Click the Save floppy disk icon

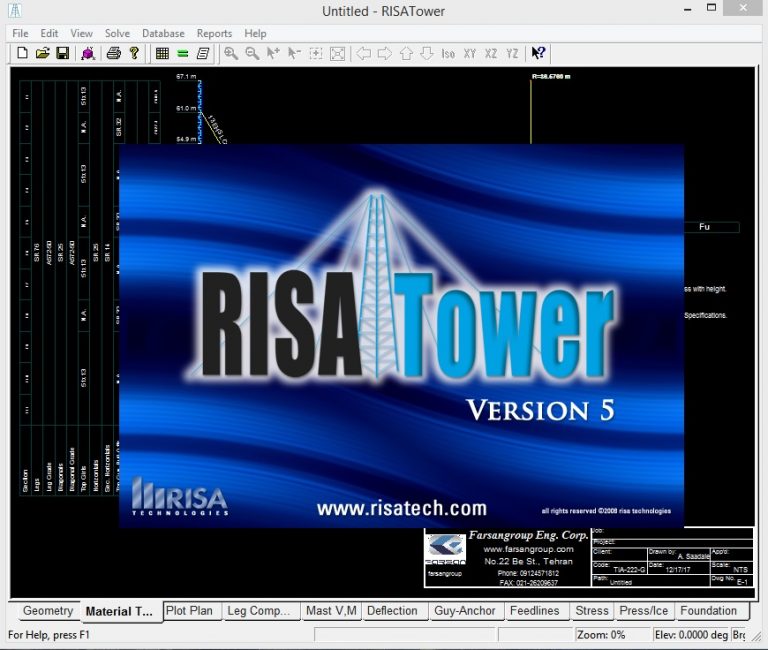(62, 53)
